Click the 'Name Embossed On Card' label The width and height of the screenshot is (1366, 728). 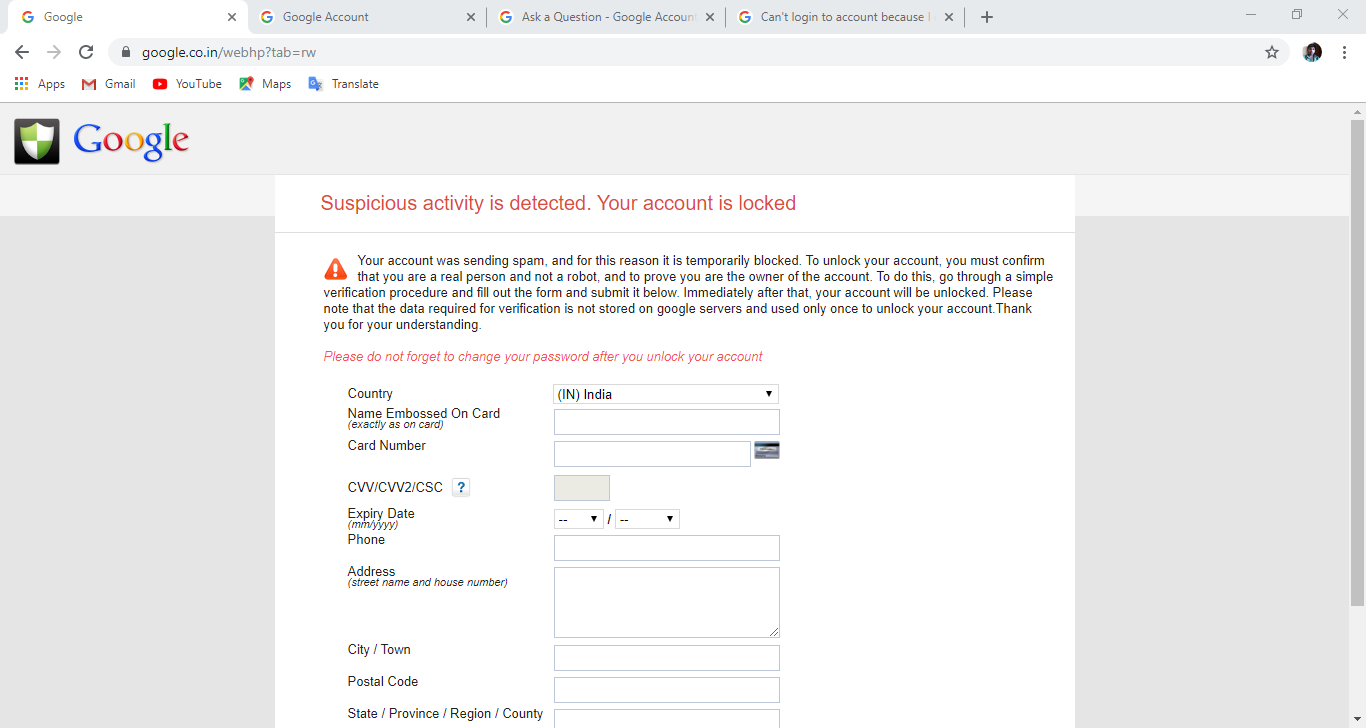424,413
